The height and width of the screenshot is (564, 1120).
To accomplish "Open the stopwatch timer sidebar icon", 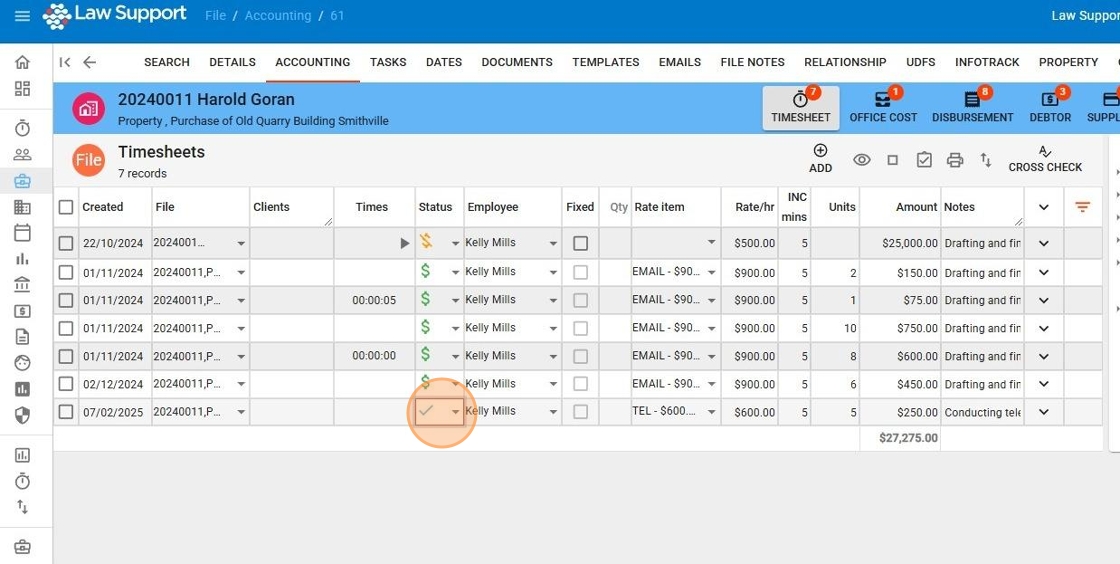I will [22, 129].
